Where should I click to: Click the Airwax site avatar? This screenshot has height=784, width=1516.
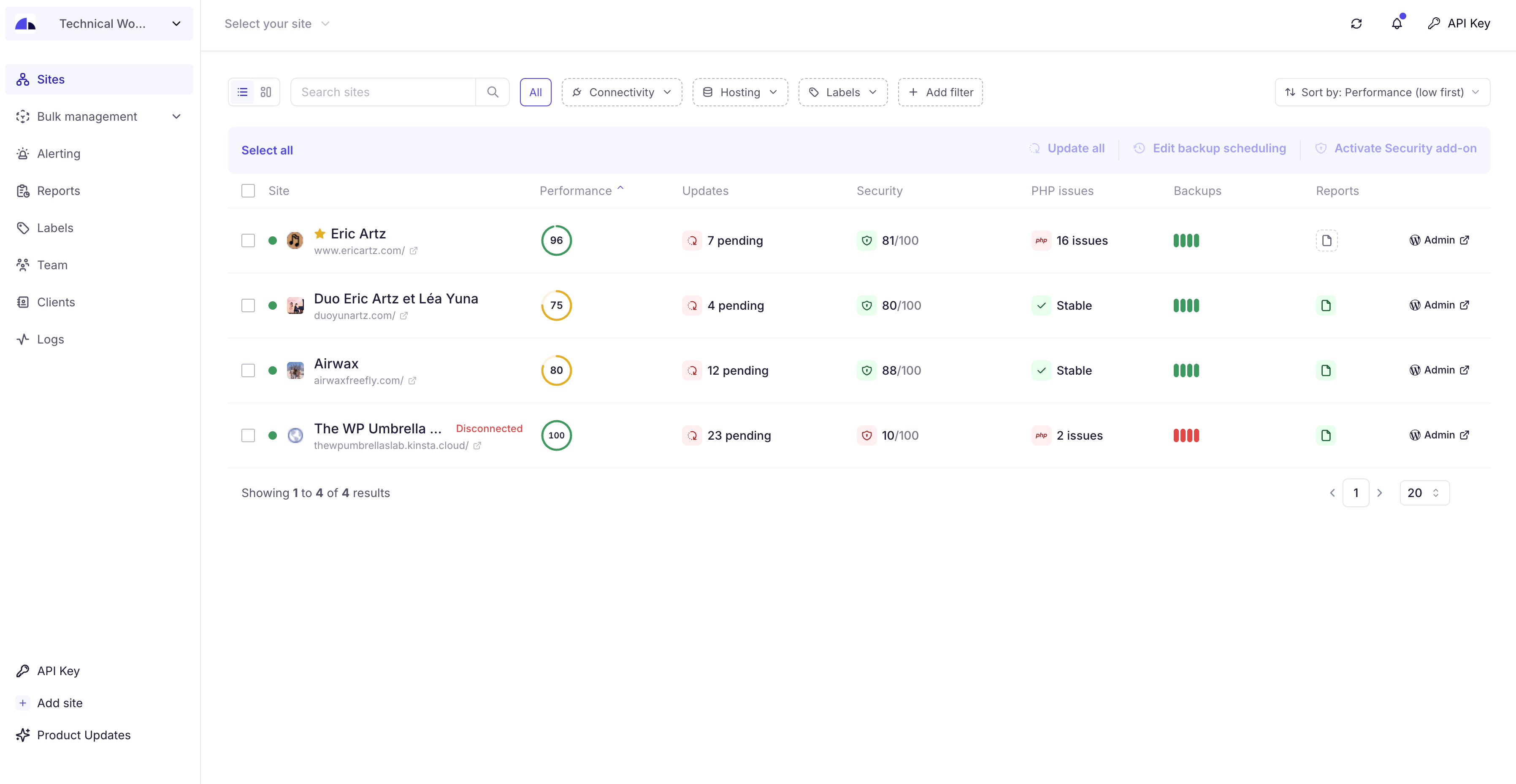(295, 371)
